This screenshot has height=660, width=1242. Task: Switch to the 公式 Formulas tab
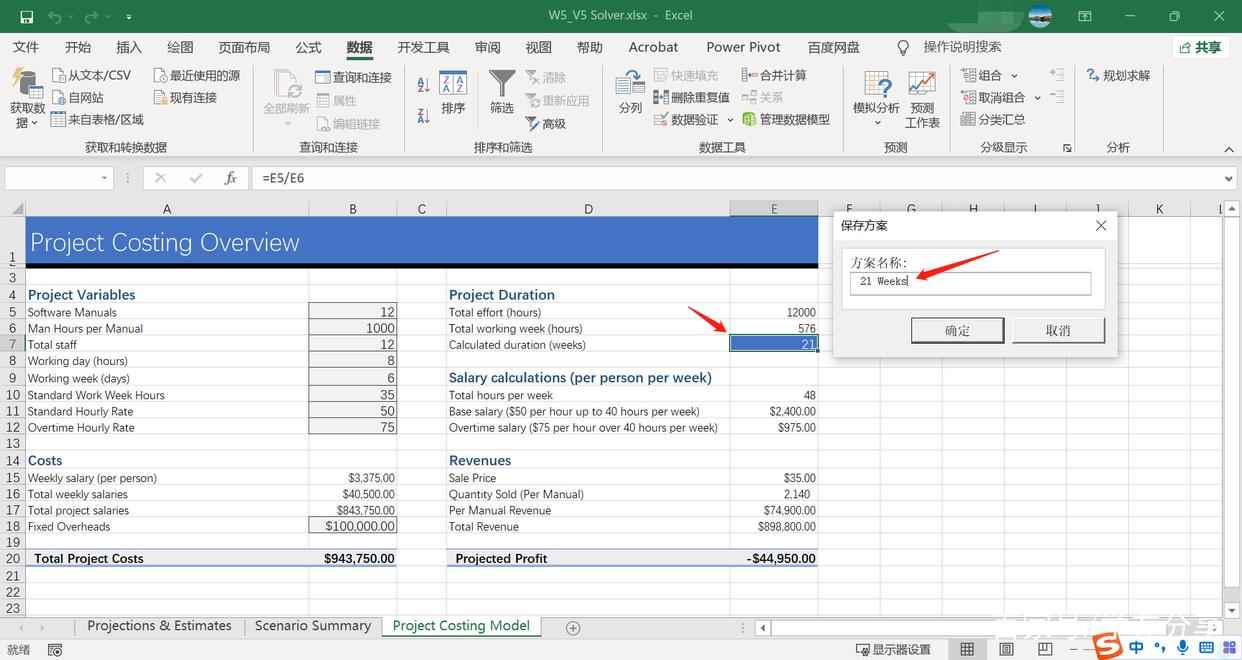click(308, 47)
